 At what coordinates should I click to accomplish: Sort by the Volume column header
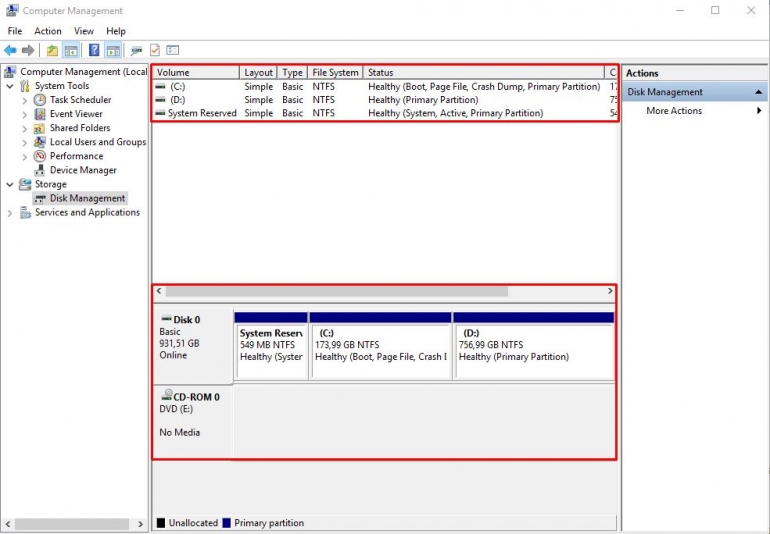coord(196,72)
